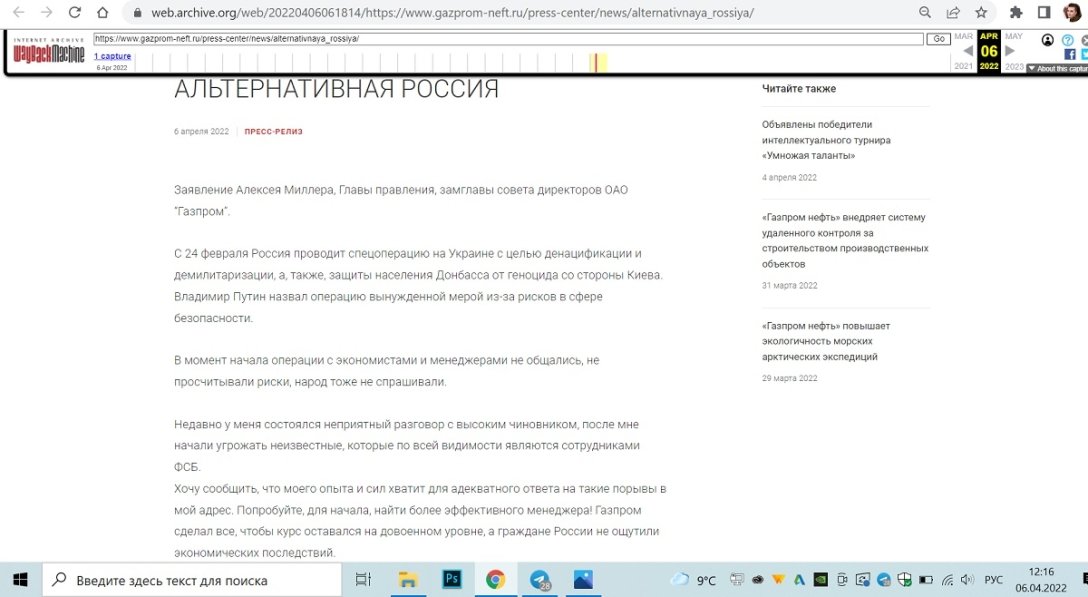Click the yellow marker on the capture timeline
The height and width of the screenshot is (597, 1088).
597,62
